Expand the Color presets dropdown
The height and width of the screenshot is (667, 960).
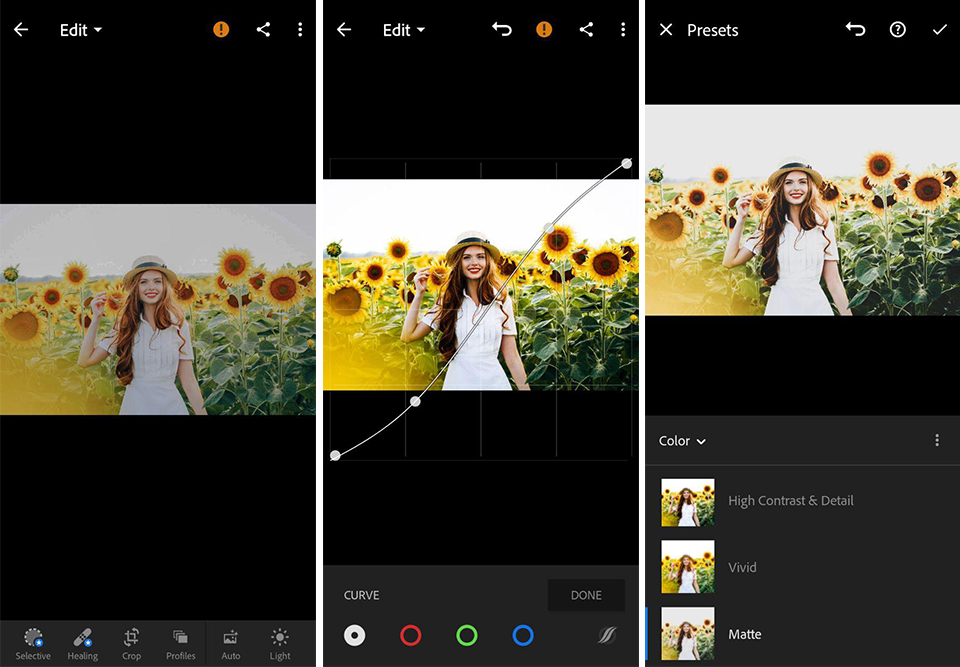[x=682, y=441]
